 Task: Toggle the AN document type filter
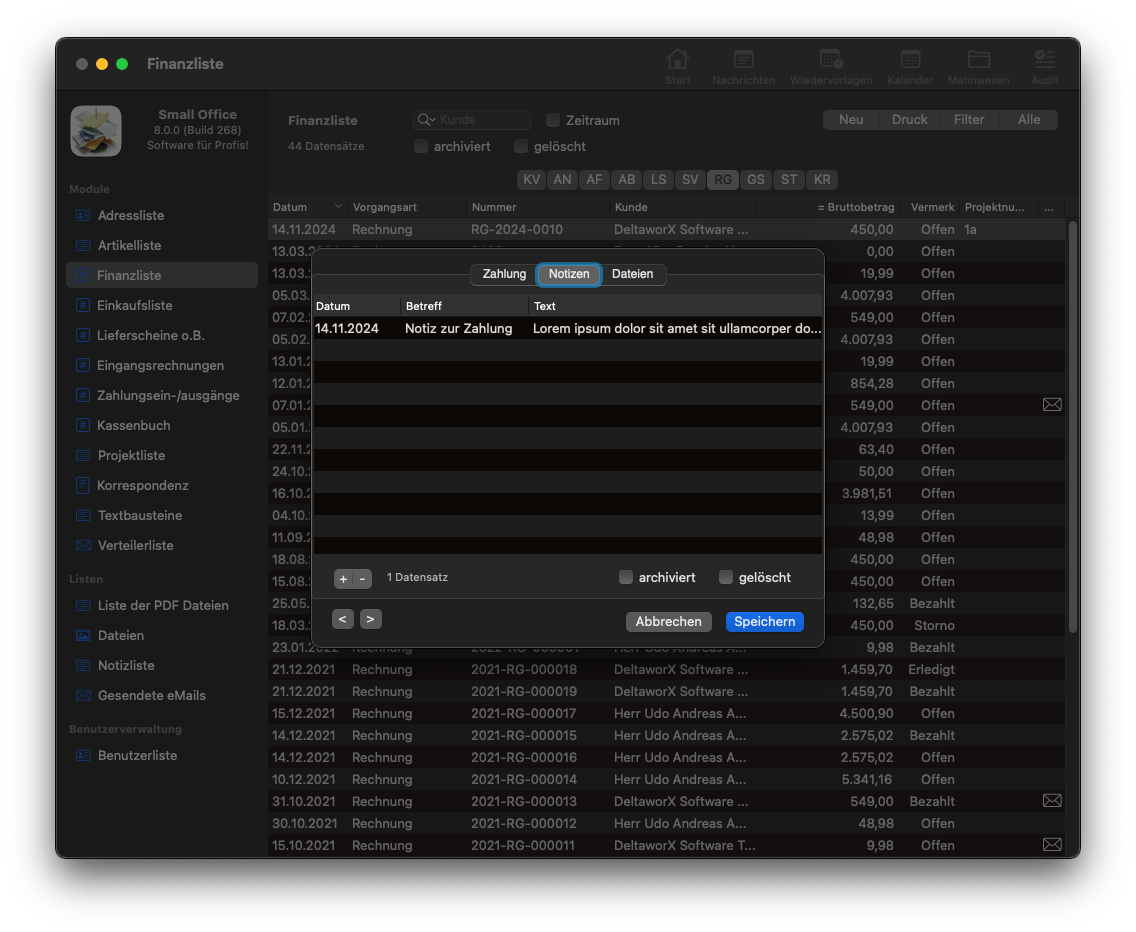coord(562,180)
